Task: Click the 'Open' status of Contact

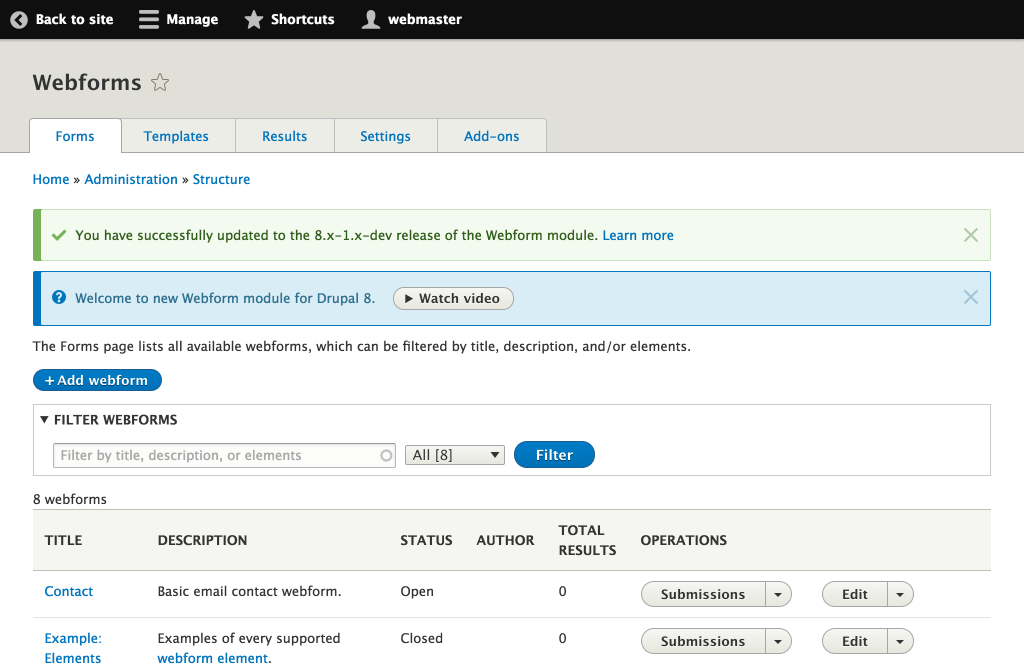Action: (417, 591)
